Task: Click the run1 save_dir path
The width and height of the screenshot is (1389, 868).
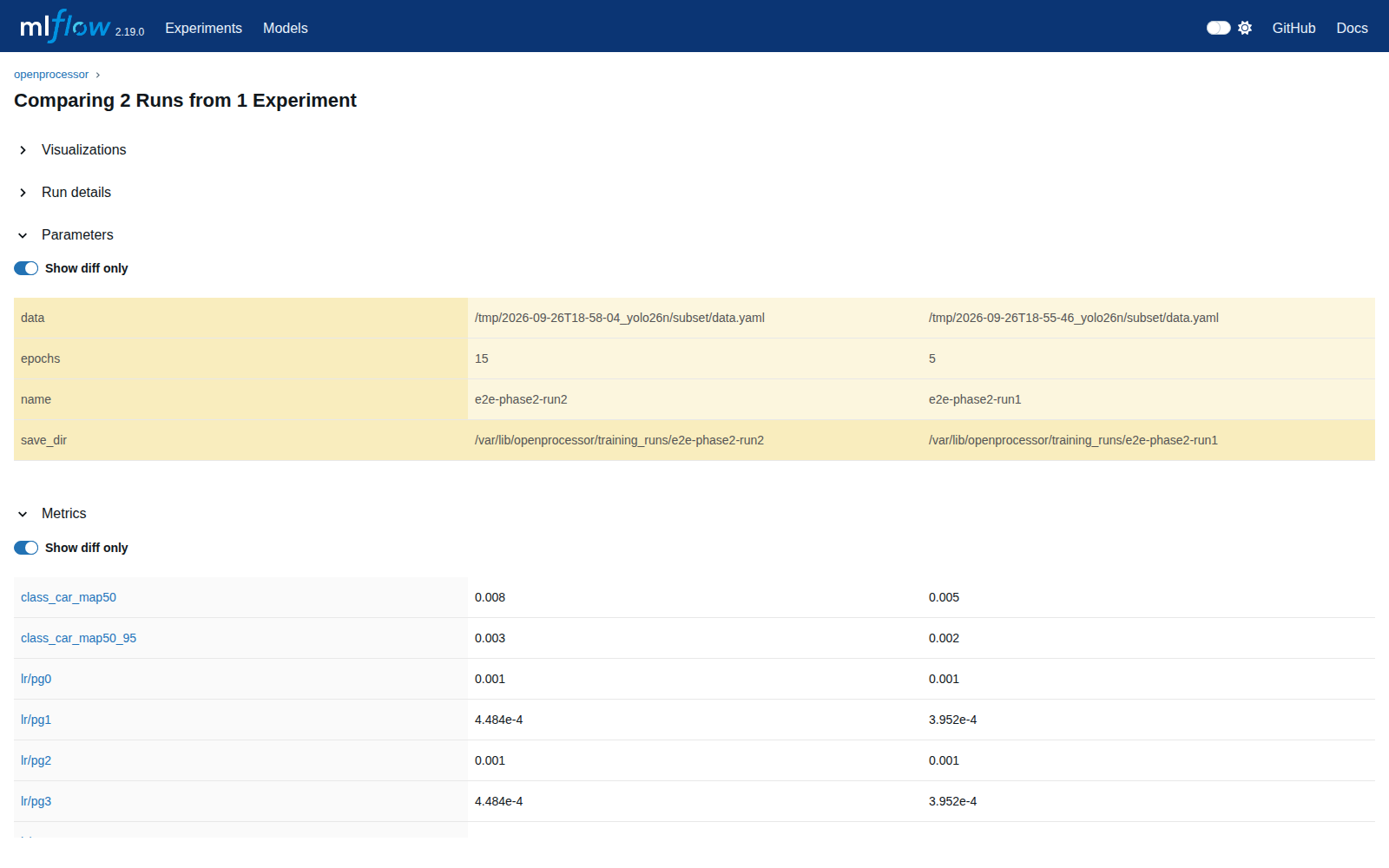Action: pyautogui.click(x=1073, y=440)
